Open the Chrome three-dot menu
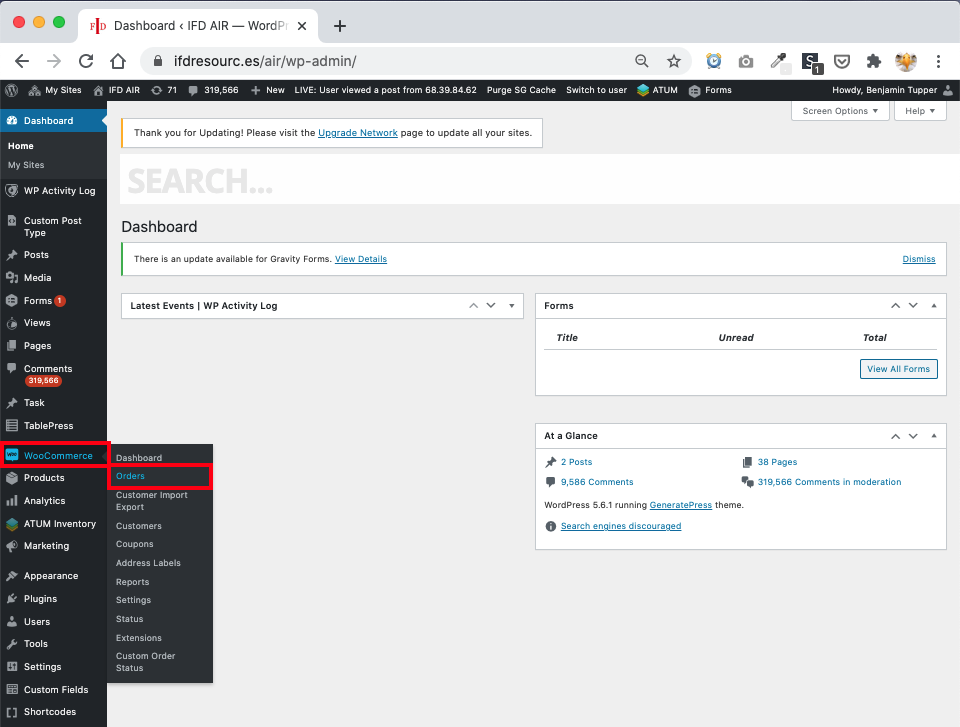 point(938,61)
